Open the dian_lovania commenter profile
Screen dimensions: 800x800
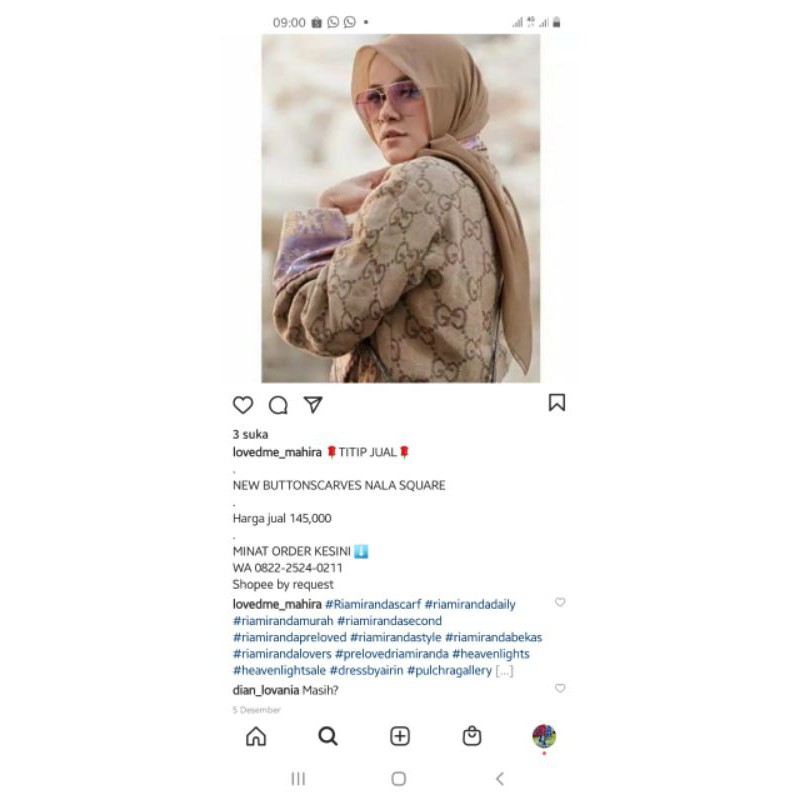pos(266,690)
